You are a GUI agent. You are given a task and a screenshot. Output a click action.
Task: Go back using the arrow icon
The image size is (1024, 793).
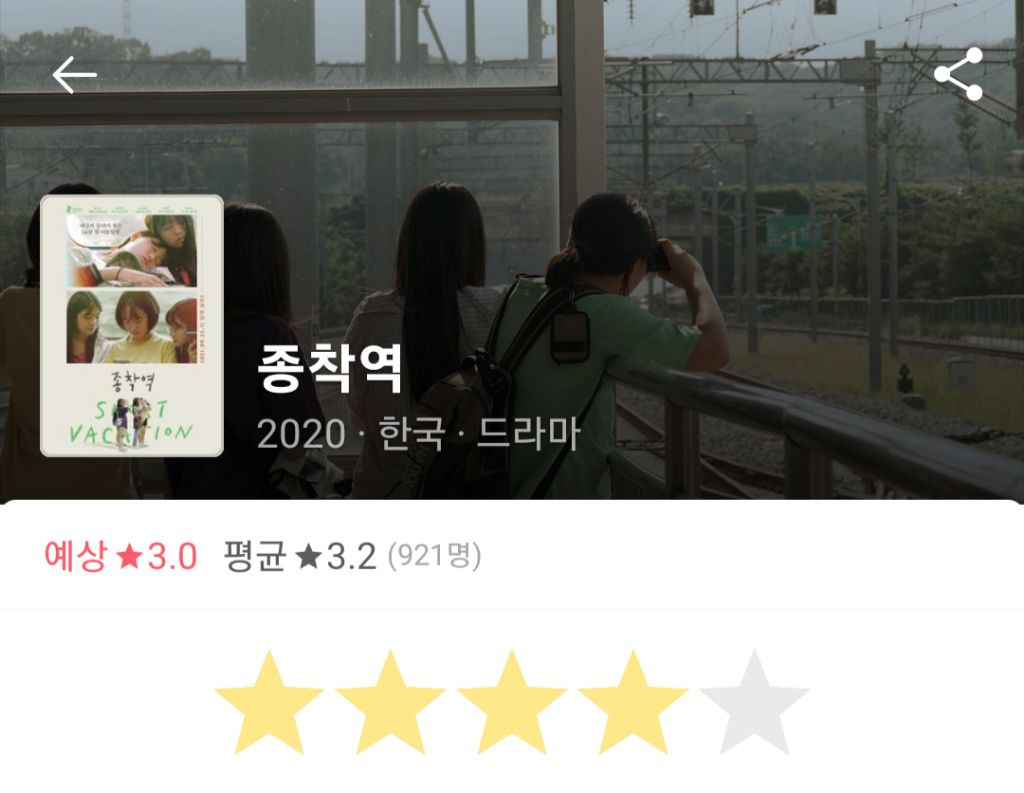click(x=74, y=74)
